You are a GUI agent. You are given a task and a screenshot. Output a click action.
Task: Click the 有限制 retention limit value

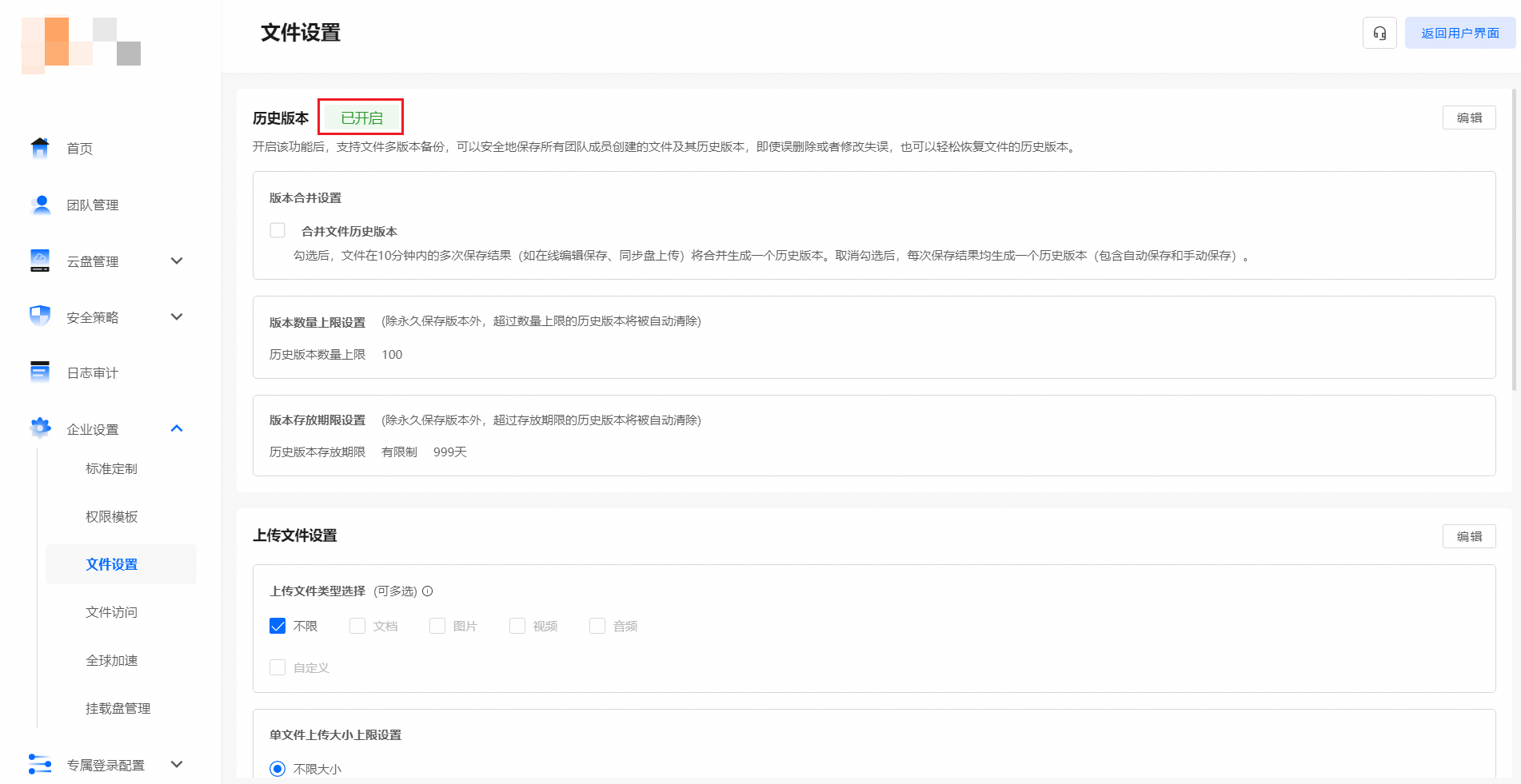[399, 452]
